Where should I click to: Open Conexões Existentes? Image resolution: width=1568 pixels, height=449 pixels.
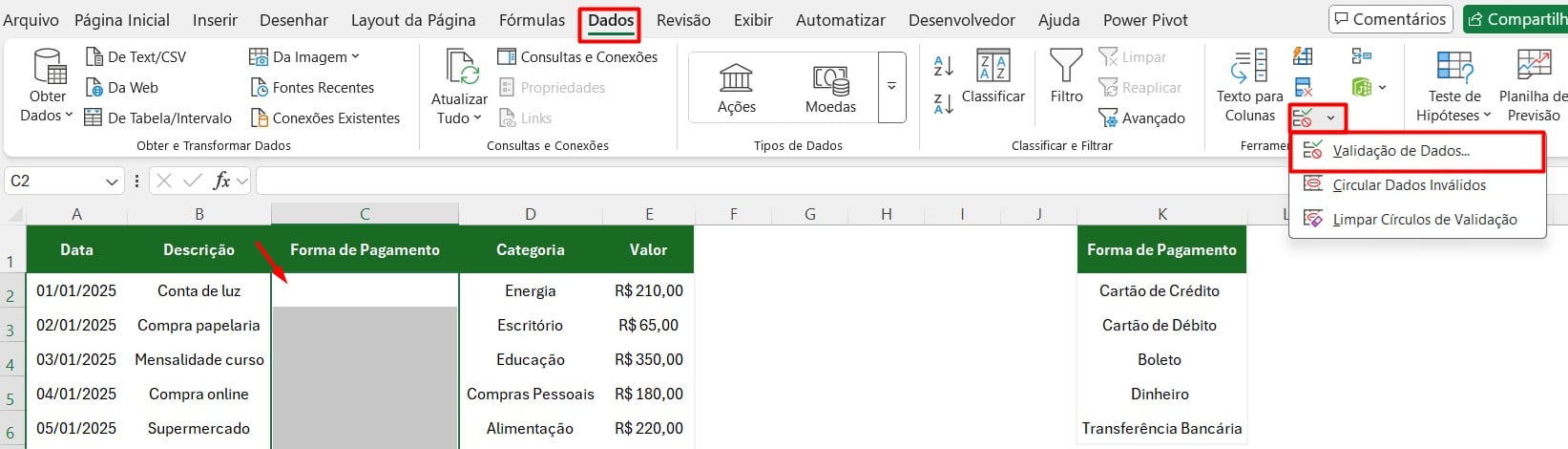click(x=325, y=118)
